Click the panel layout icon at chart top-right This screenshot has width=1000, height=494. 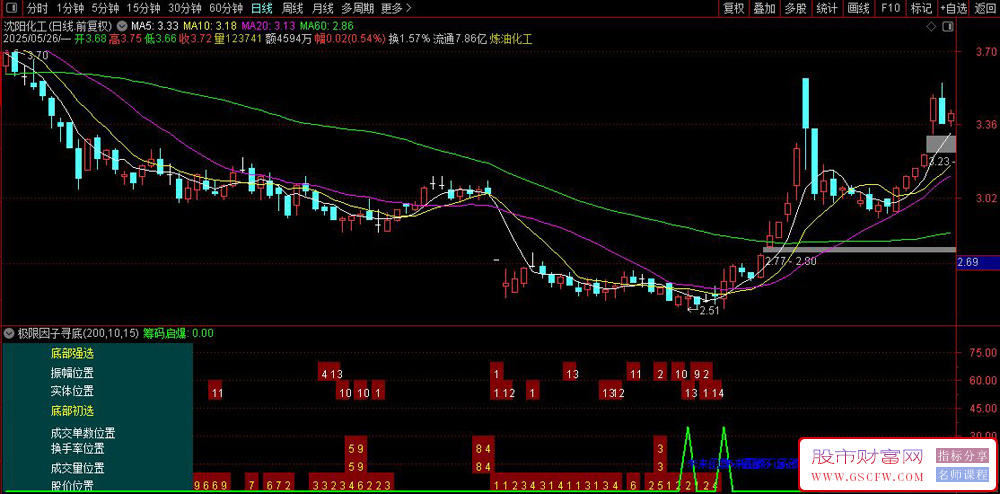pos(948,26)
